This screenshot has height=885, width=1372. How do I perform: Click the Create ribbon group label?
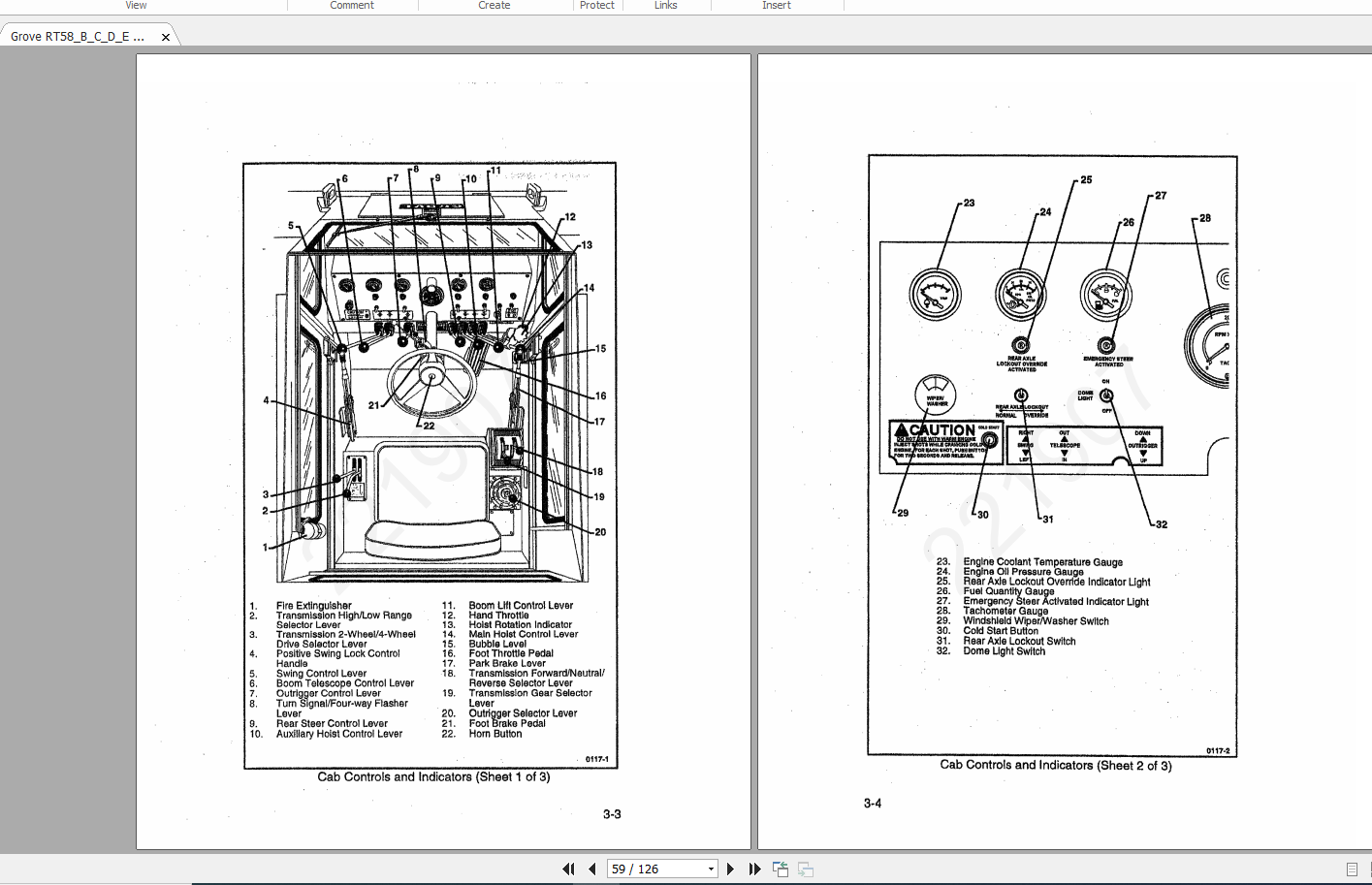495,6
